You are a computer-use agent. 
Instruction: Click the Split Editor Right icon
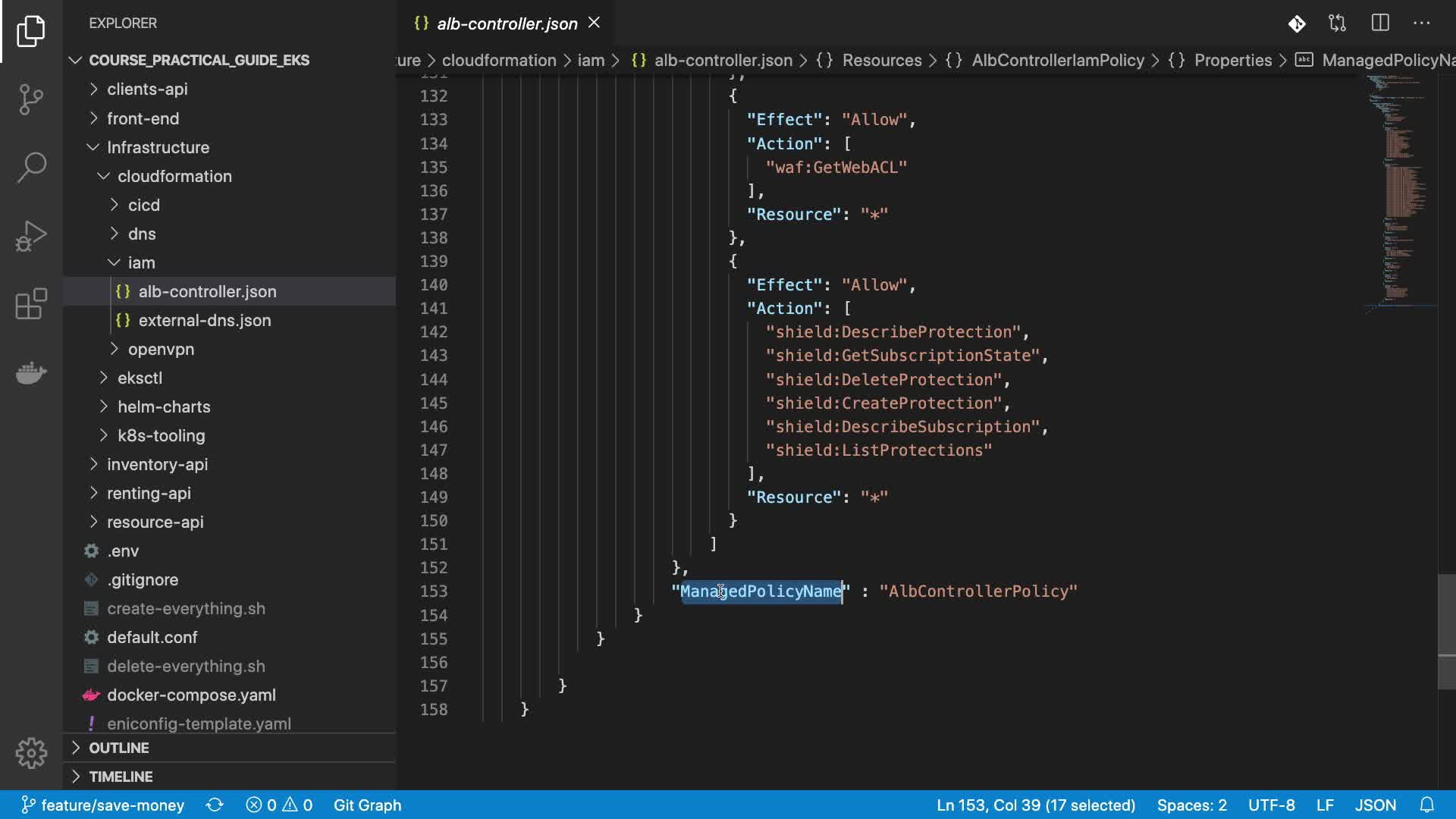(x=1380, y=24)
